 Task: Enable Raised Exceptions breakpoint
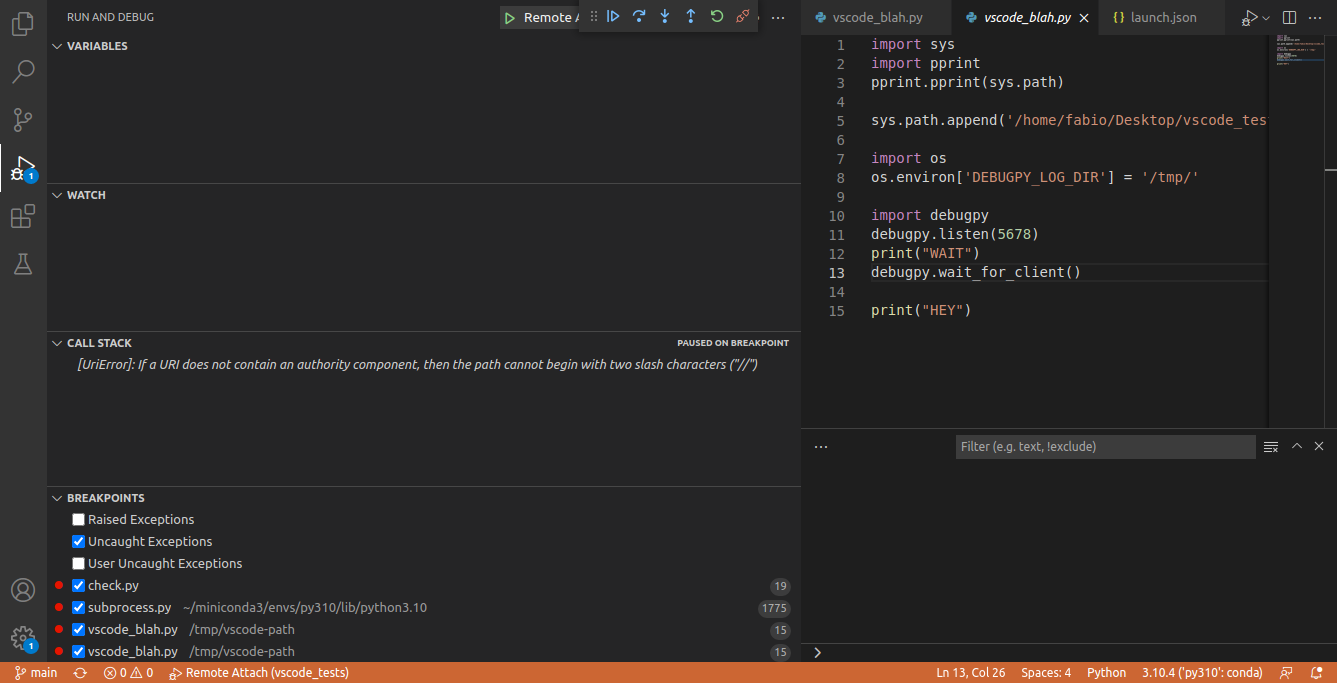79,520
